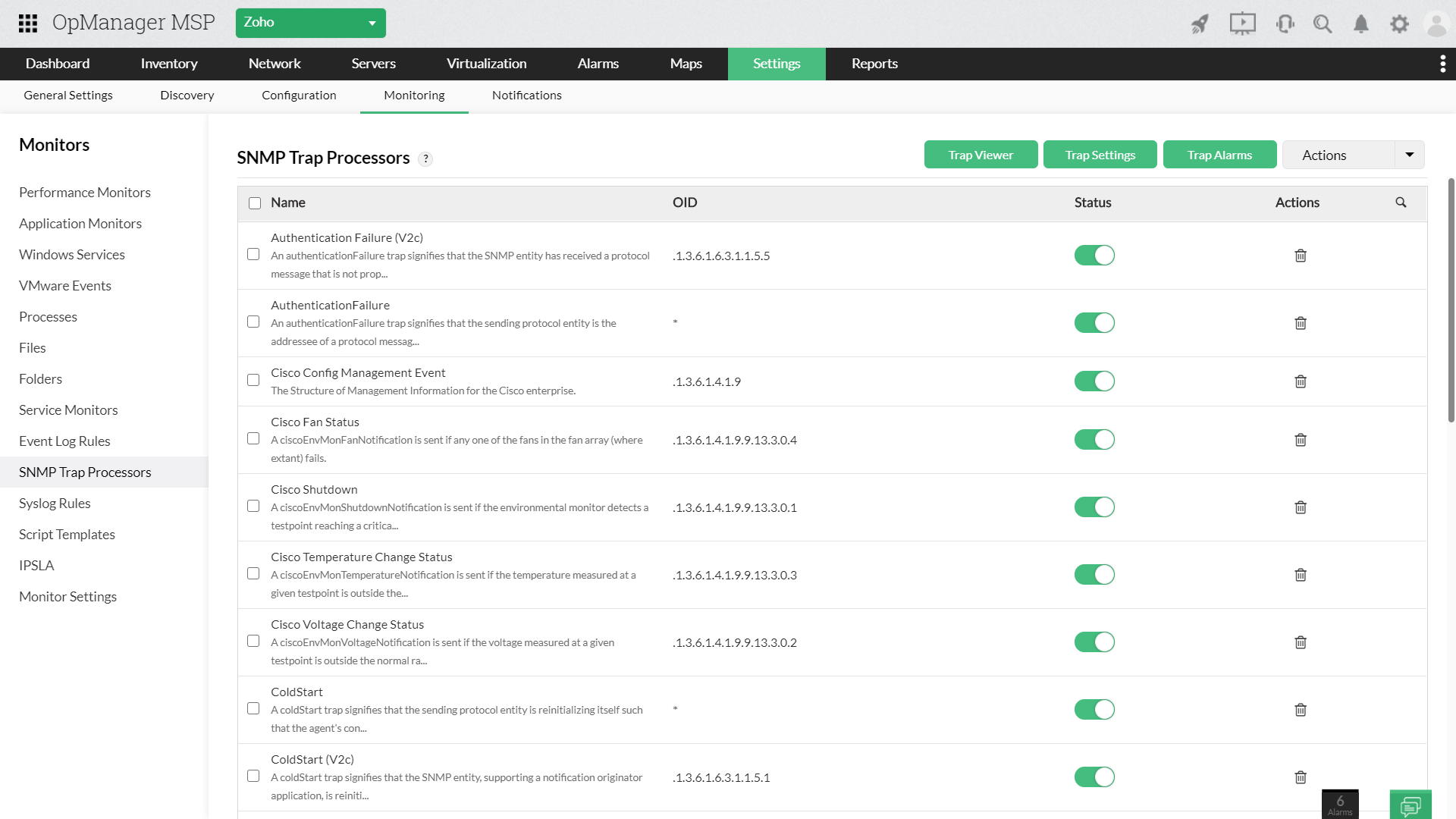Open Syslog Rules in the sidebar
The height and width of the screenshot is (819, 1456).
55,504
